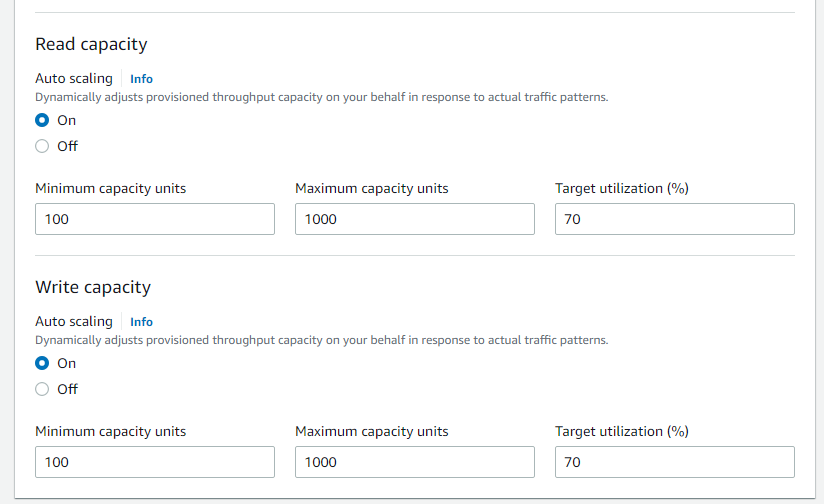This screenshot has width=824, height=504.
Task: Click Read capacity auto scaling description text
Action: coord(321,98)
